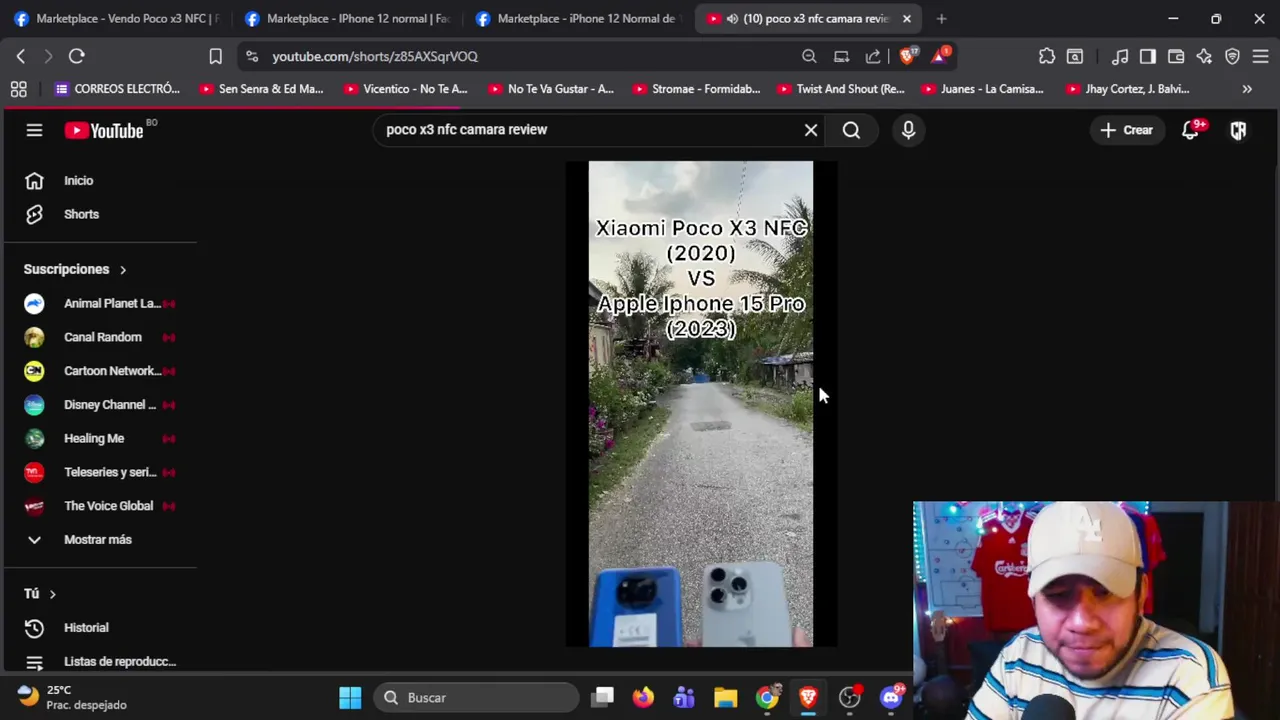Open the tab search icon in the toolbar
Viewport: 1280px width, 720px height.
point(1075,57)
